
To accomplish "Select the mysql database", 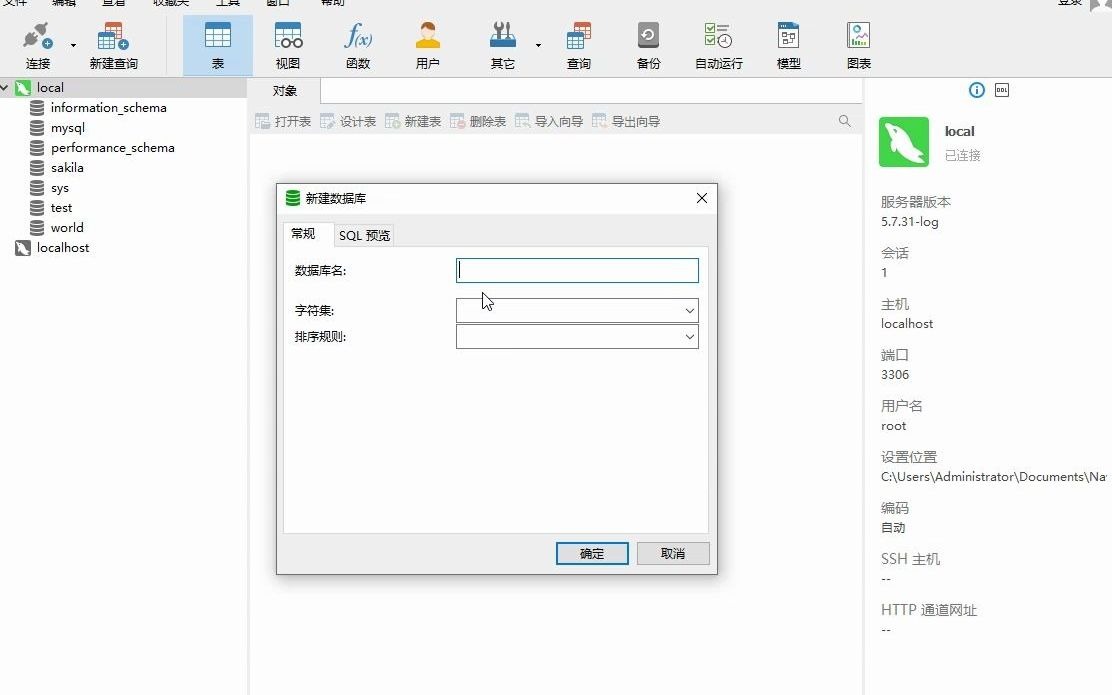I will (67, 128).
